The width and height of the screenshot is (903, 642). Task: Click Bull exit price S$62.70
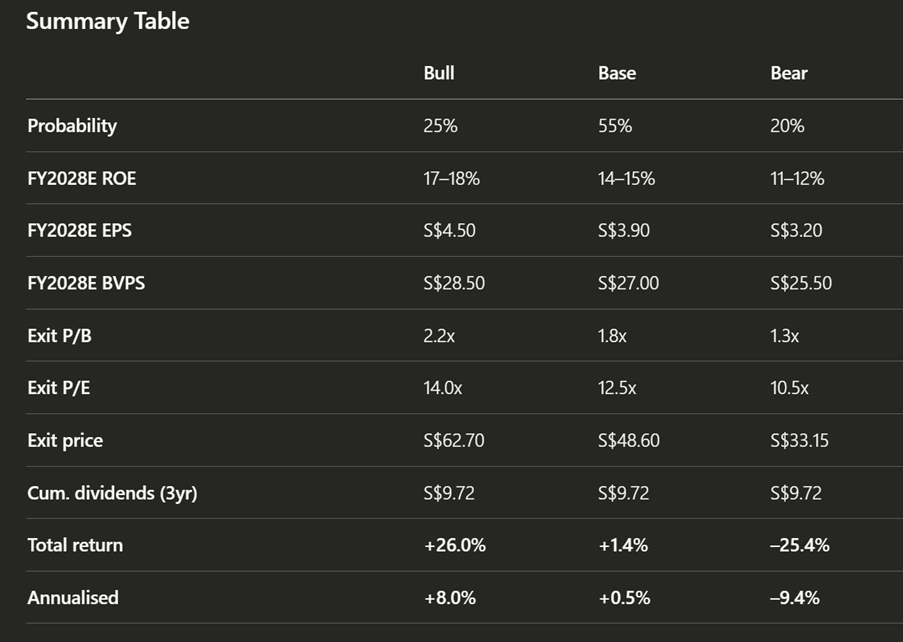[454, 440]
